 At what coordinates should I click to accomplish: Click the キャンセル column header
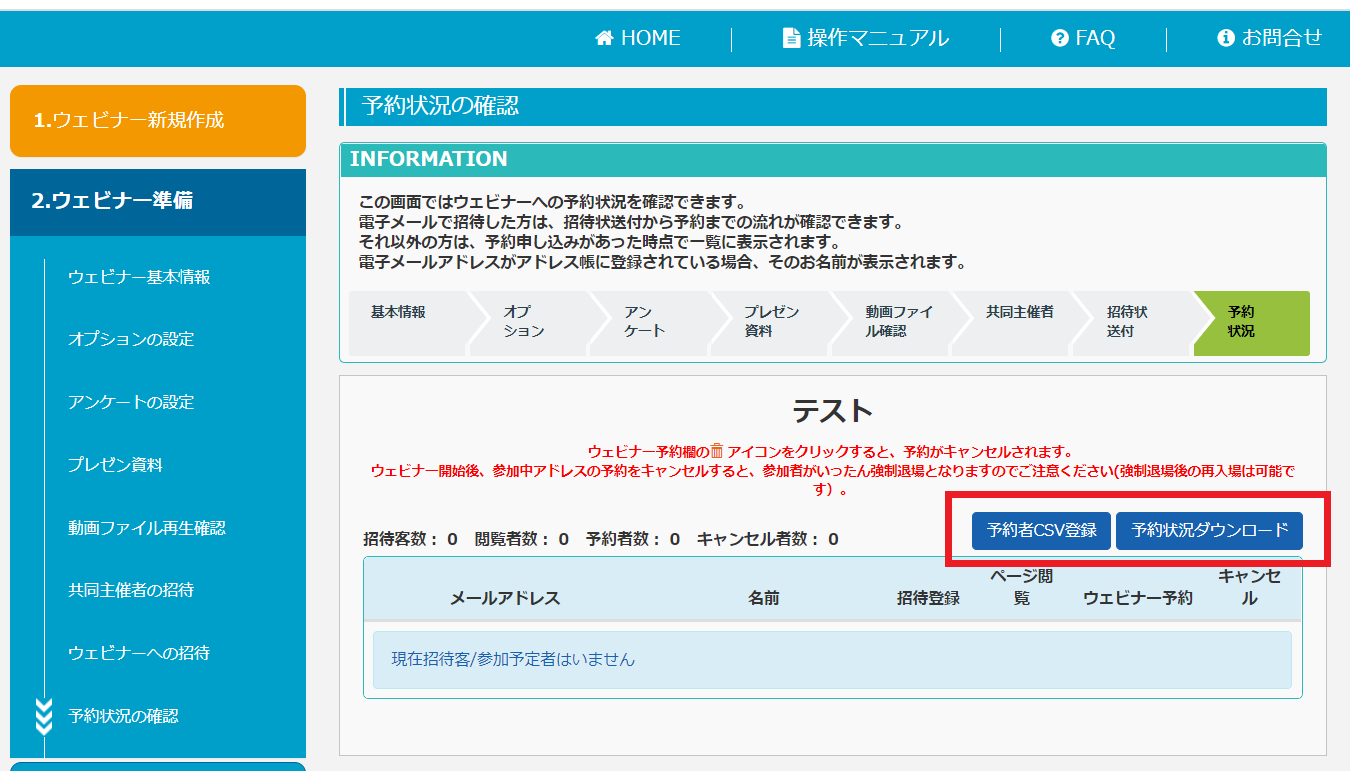1250,588
